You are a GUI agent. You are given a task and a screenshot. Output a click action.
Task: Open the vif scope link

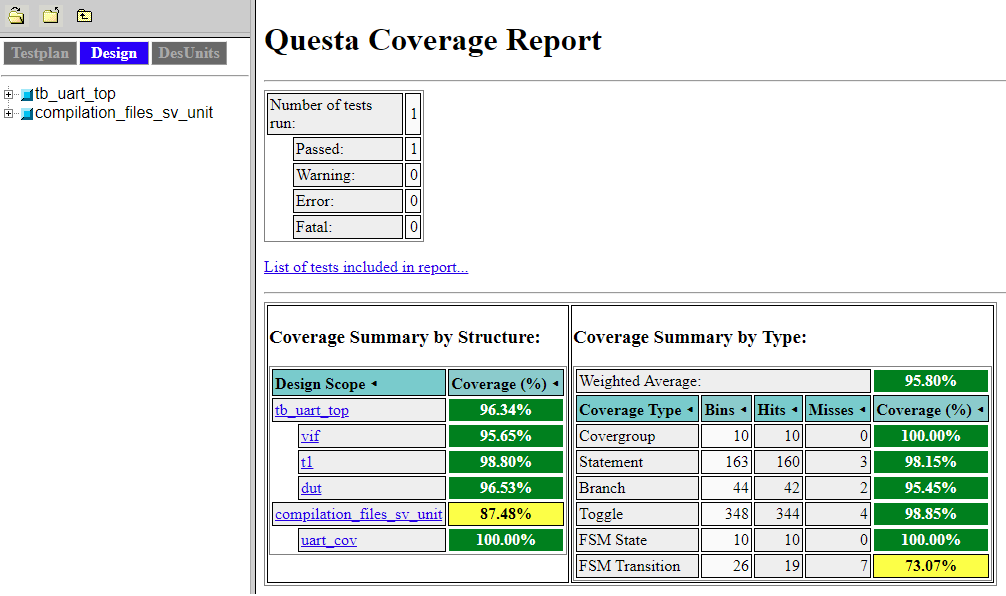310,436
